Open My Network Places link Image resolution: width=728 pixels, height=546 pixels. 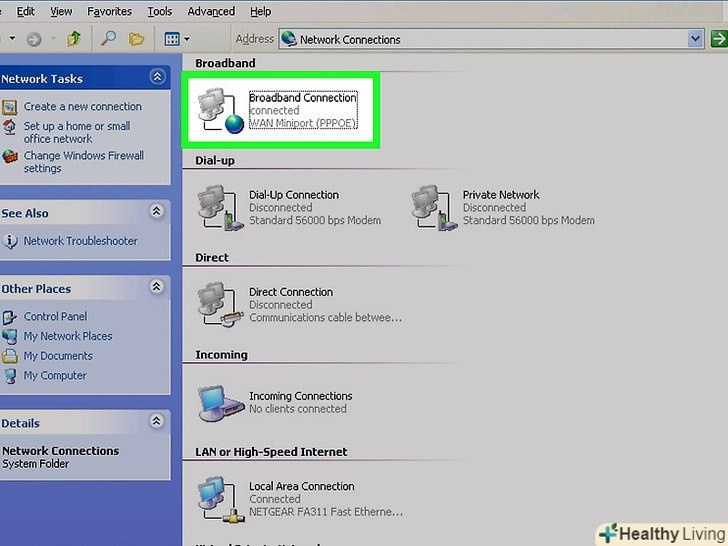click(68, 336)
